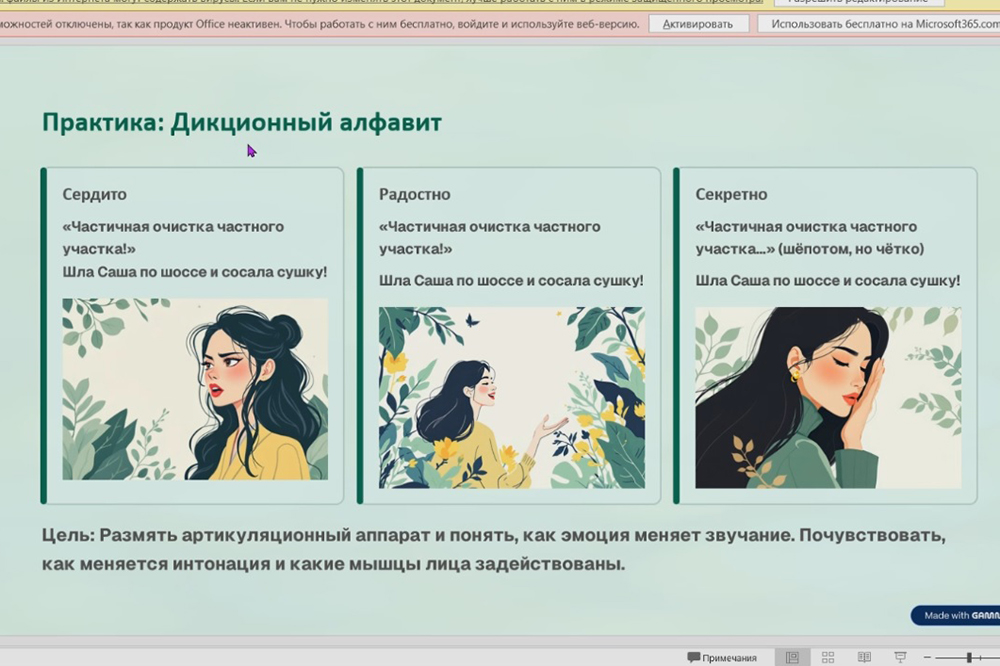The image size is (1000, 666).
Task: Click the zoom out minus icon
Action: click(x=929, y=657)
